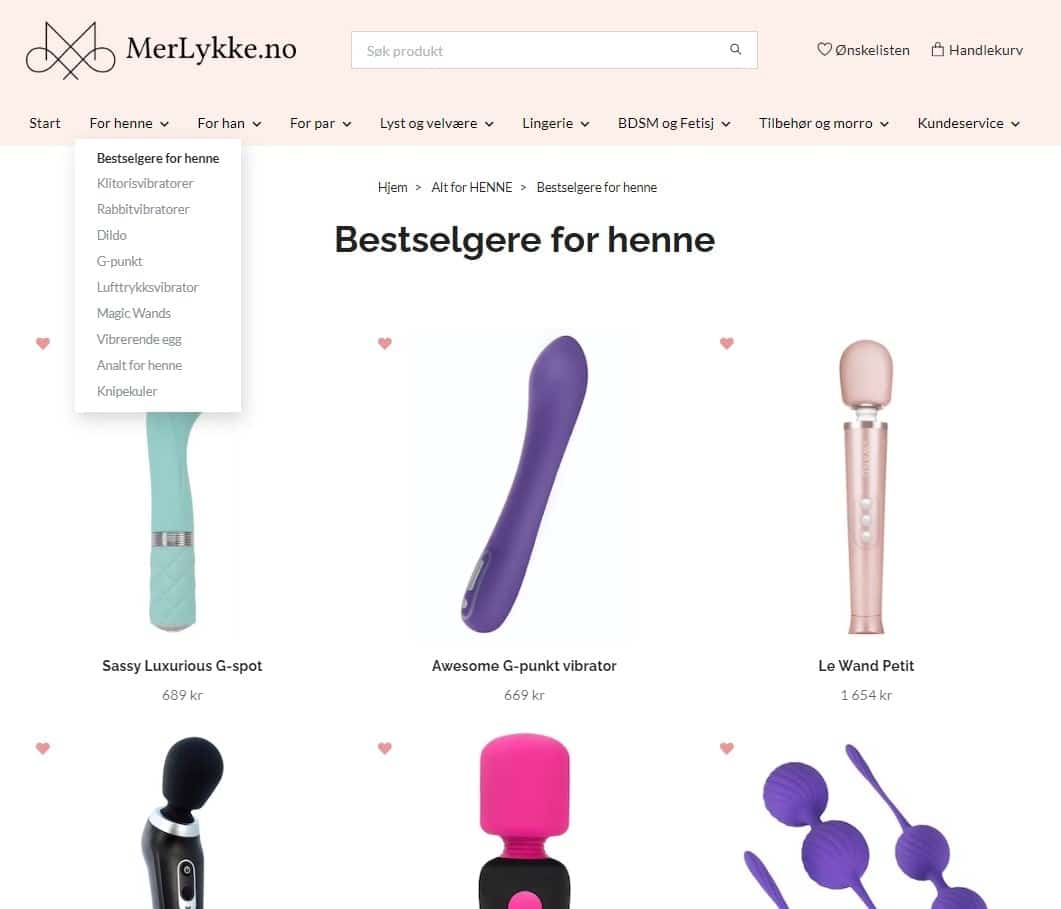Expand the Lingerie menu chevron

tap(585, 124)
